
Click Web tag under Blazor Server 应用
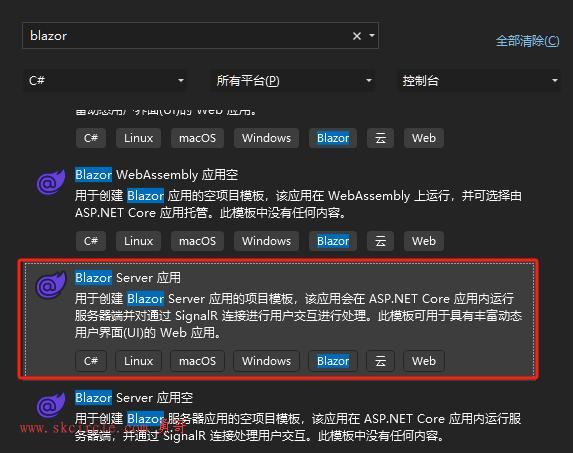click(424, 361)
